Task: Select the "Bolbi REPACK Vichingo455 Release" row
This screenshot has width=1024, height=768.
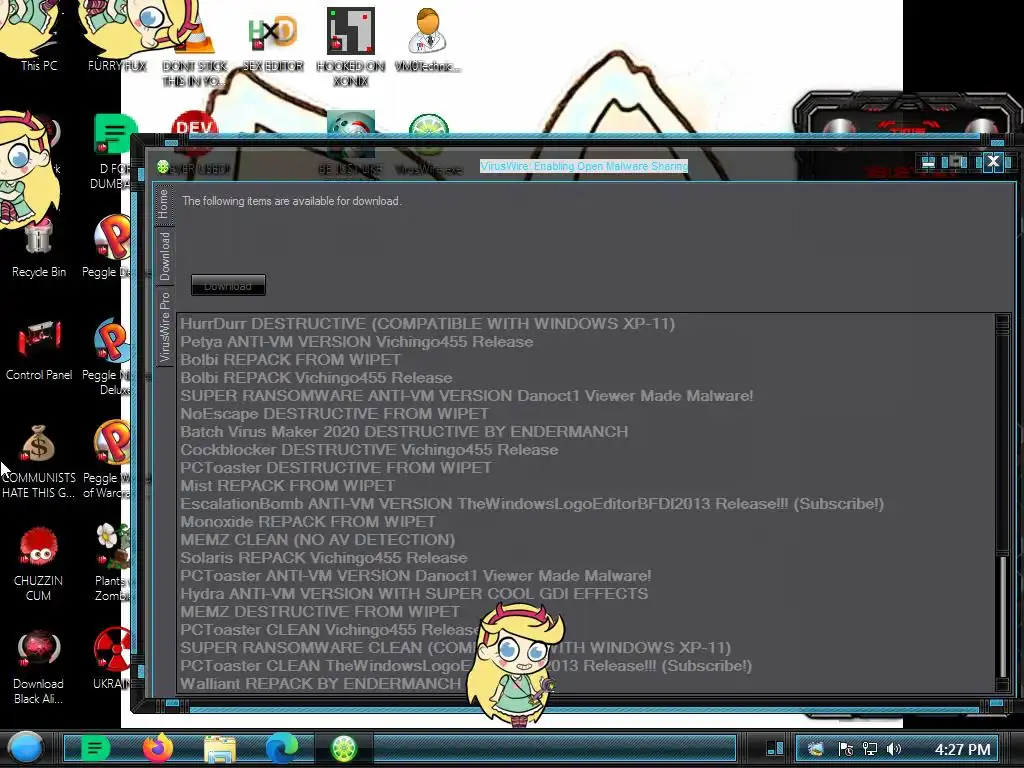Action: (x=586, y=378)
